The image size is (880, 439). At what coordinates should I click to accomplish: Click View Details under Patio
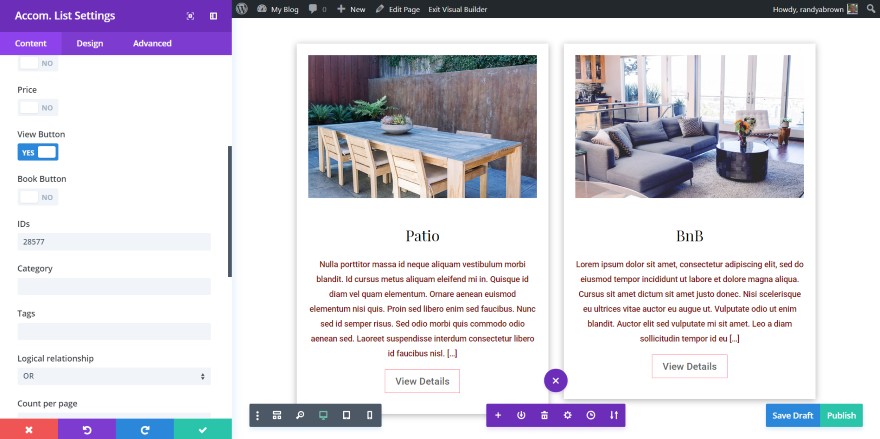coord(422,381)
